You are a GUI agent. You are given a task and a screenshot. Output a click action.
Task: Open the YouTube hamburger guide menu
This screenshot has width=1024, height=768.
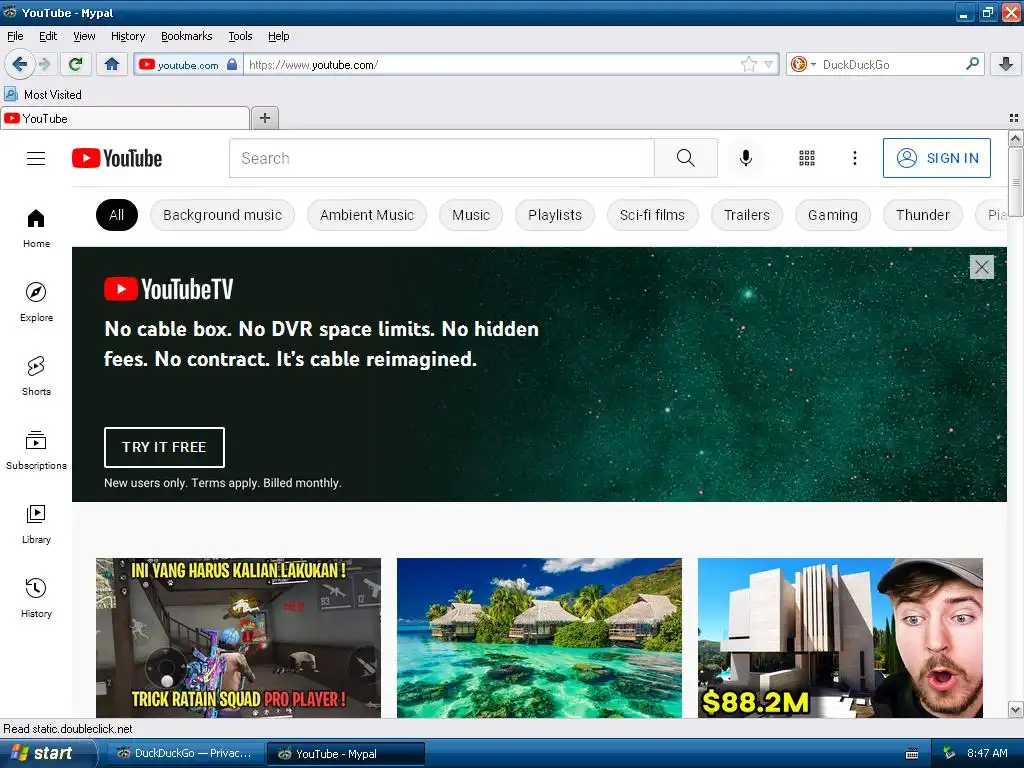point(36,158)
